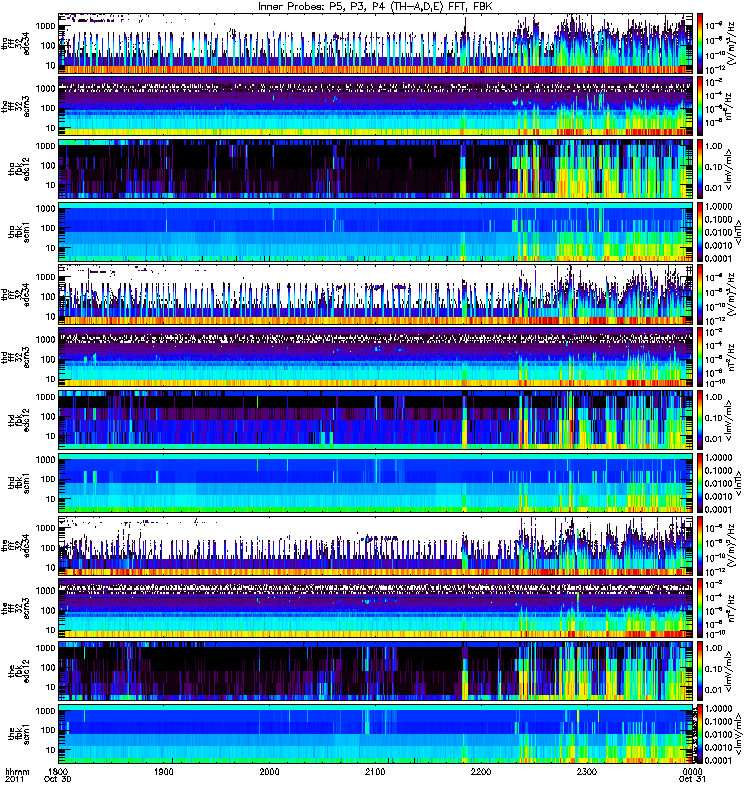Viewport: 750px width, 800px height.
Task: Select the the fff 32 edc34 spectrogram panel
Action: pyautogui.click(x=376, y=545)
